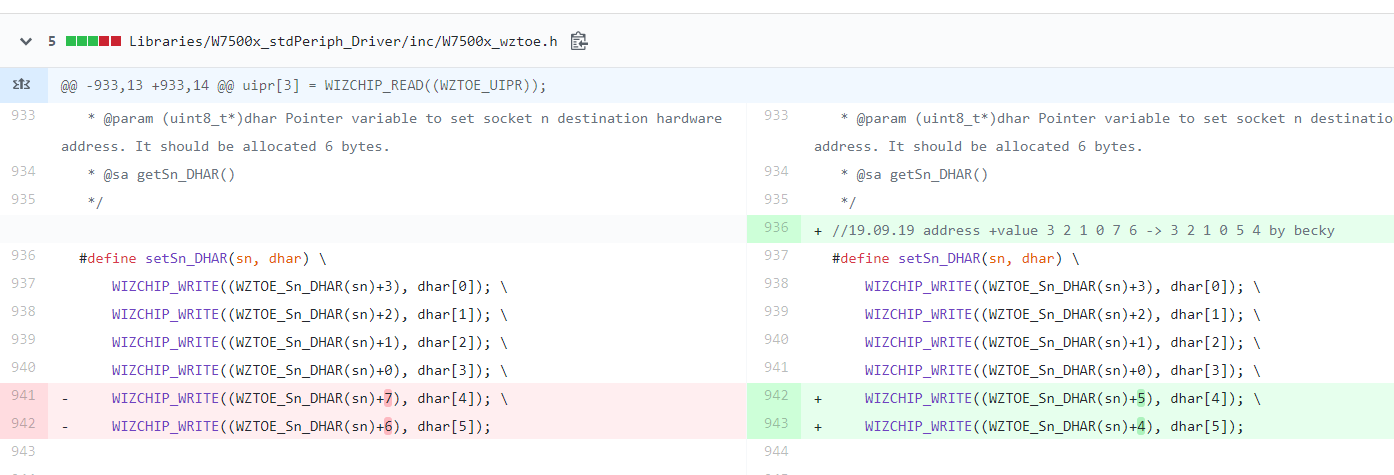Click left line number 943

[x=22, y=452]
